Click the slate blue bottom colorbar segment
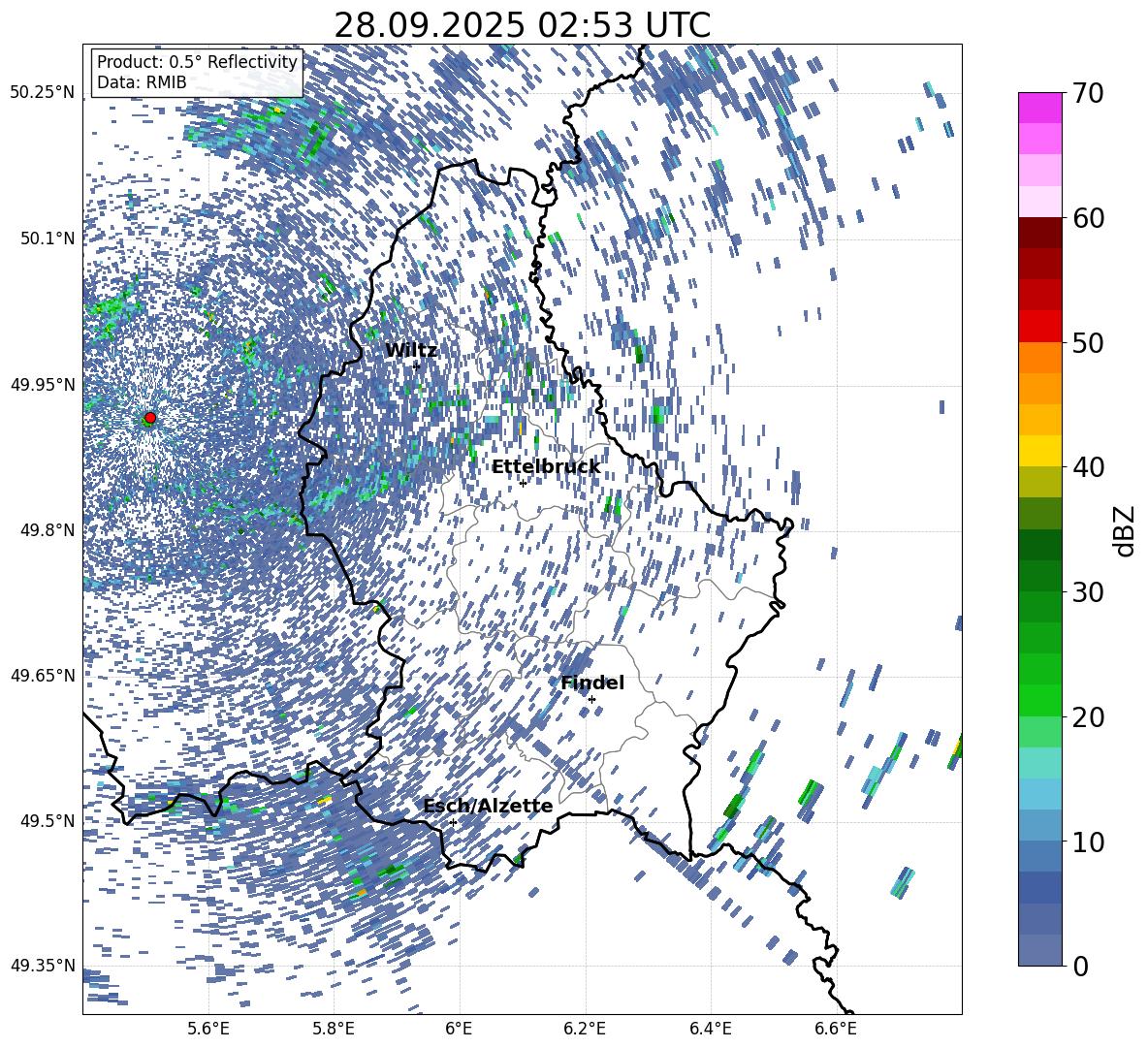1148x1048 pixels. click(1040, 950)
